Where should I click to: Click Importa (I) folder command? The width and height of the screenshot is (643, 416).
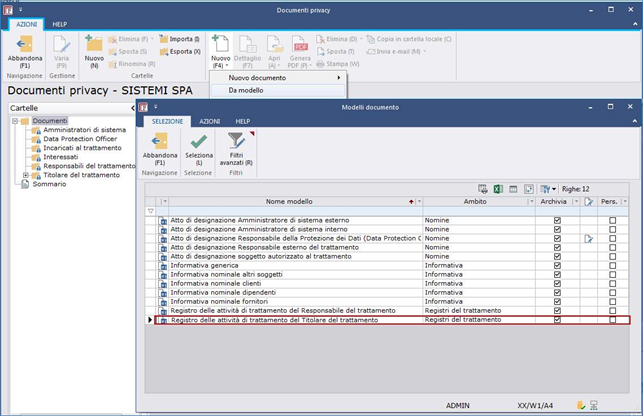[x=180, y=39]
